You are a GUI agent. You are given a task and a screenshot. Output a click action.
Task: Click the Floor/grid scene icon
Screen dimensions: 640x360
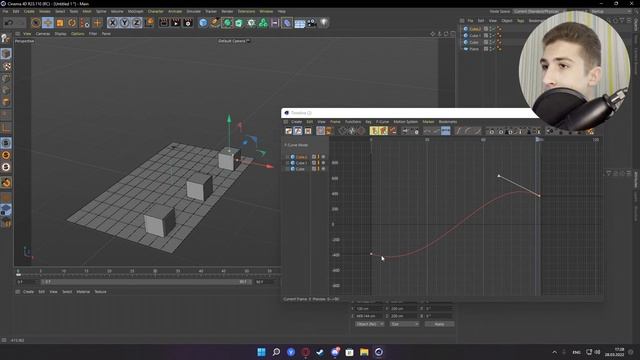tap(300, 23)
